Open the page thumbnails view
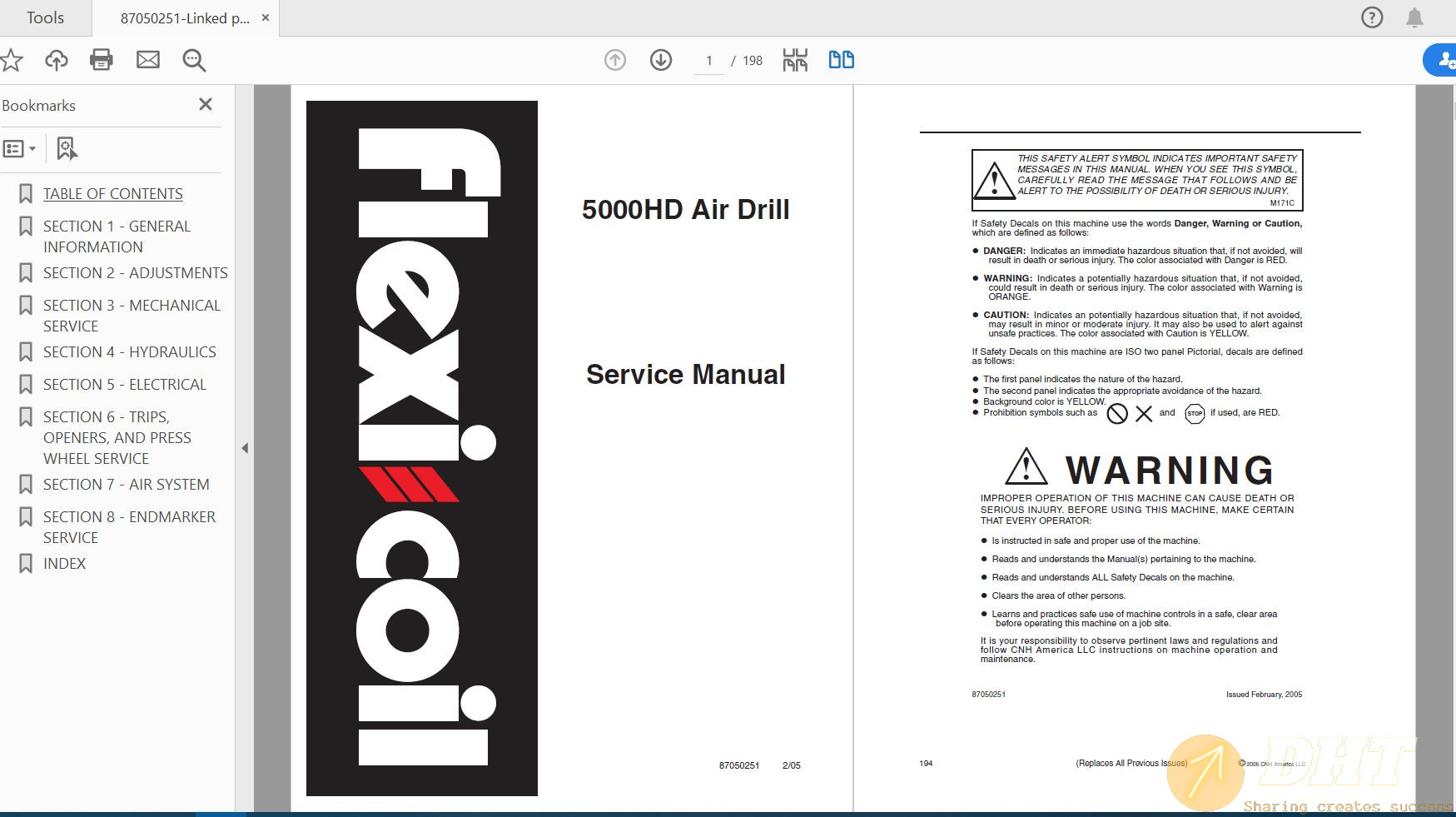The height and width of the screenshot is (817, 1456). 795,59
